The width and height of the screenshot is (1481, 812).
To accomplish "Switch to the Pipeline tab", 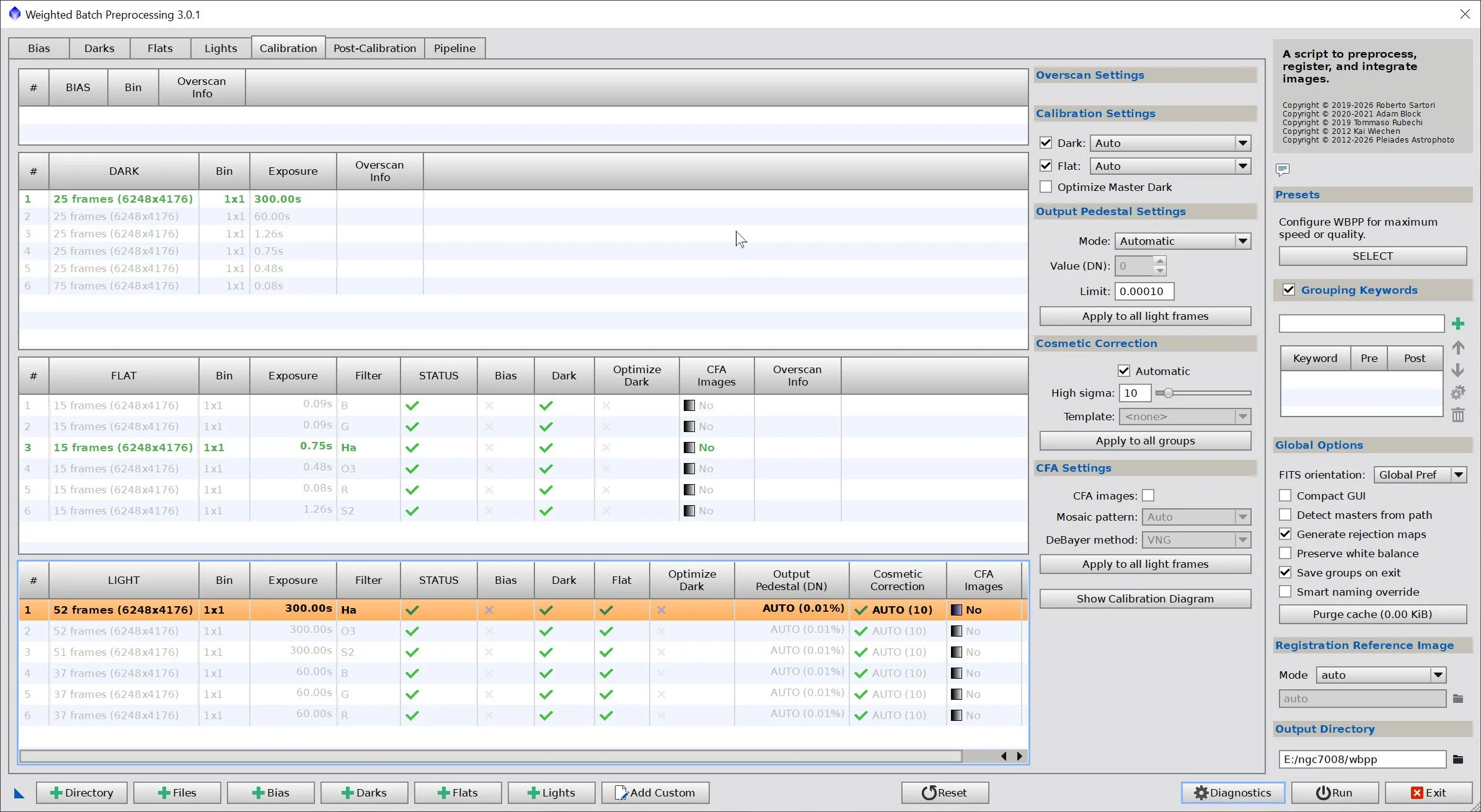I will point(455,48).
